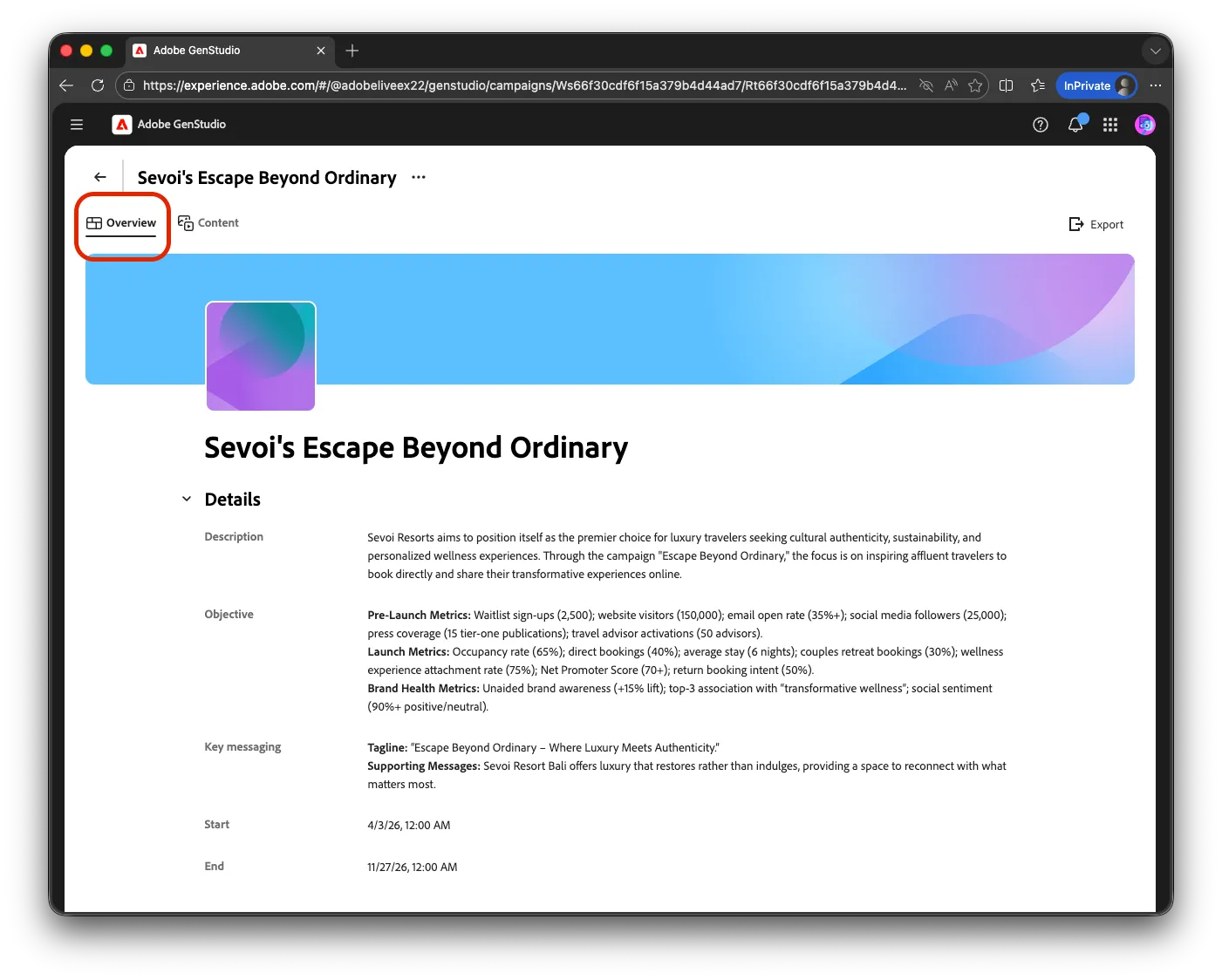View site information lock icon
The width and height of the screenshot is (1222, 980).
(x=129, y=85)
